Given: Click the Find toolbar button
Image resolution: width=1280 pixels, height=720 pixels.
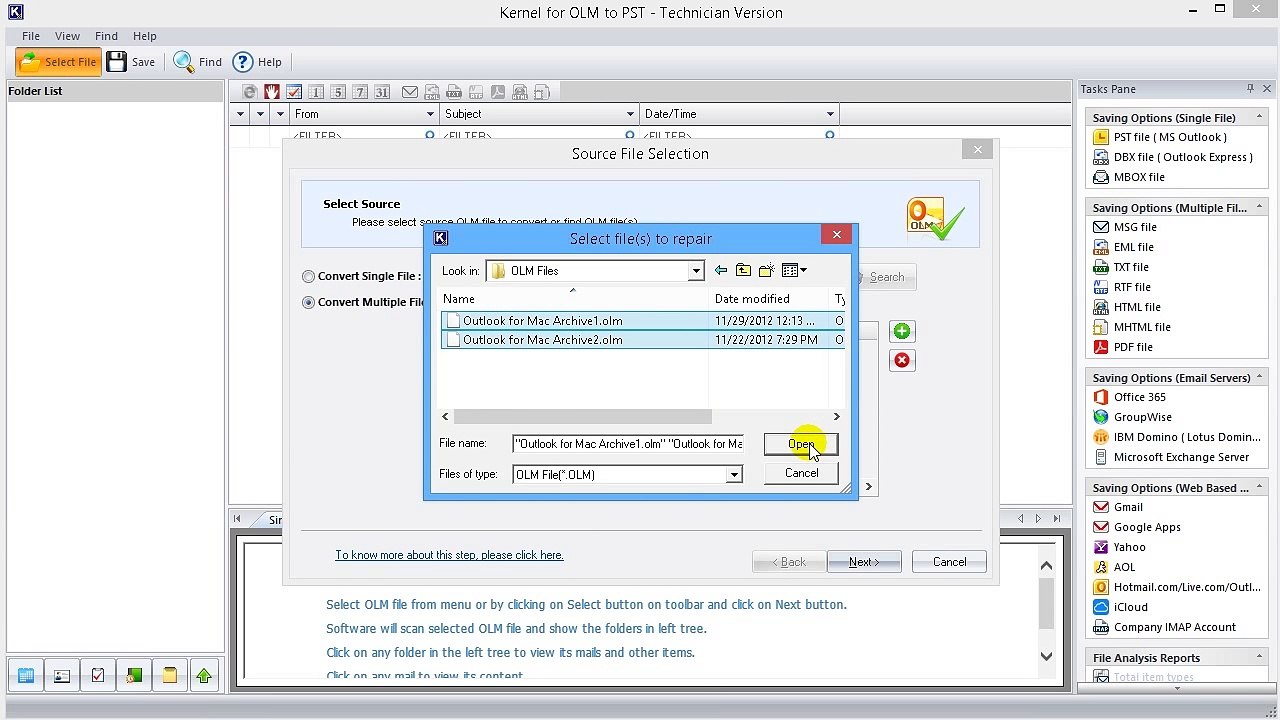Looking at the screenshot, I should point(198,62).
